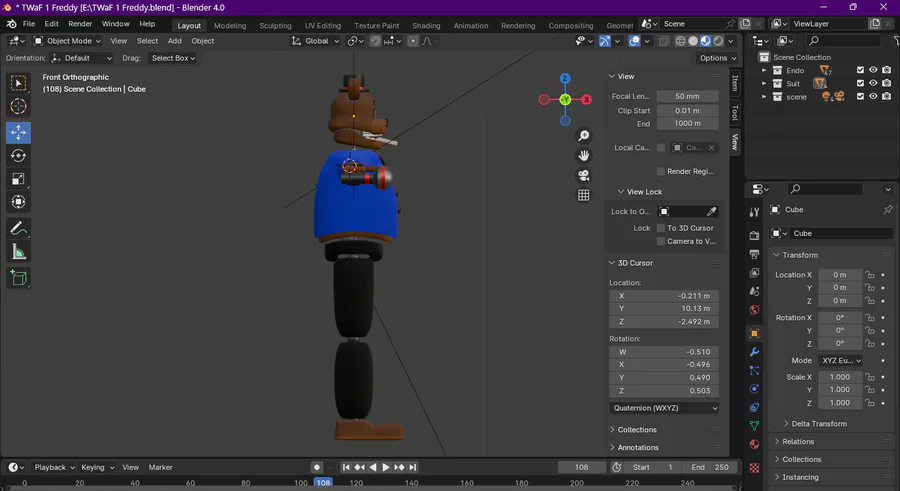Viewport: 900px width, 491px height.
Task: Toggle Render Region checkbox
Action: click(x=661, y=171)
